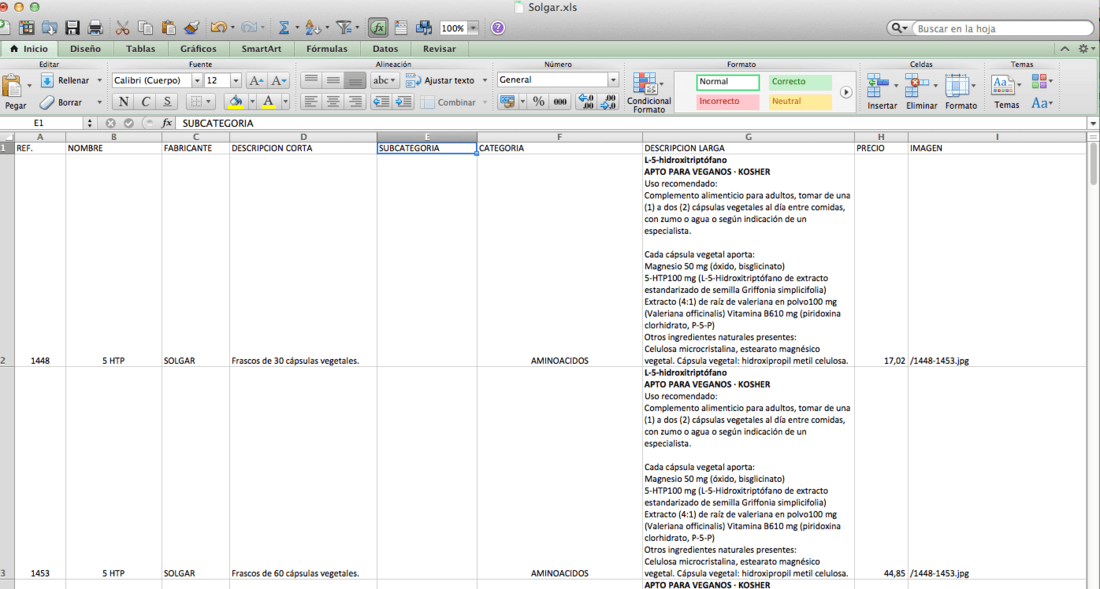Apply currency format icon

(507, 102)
